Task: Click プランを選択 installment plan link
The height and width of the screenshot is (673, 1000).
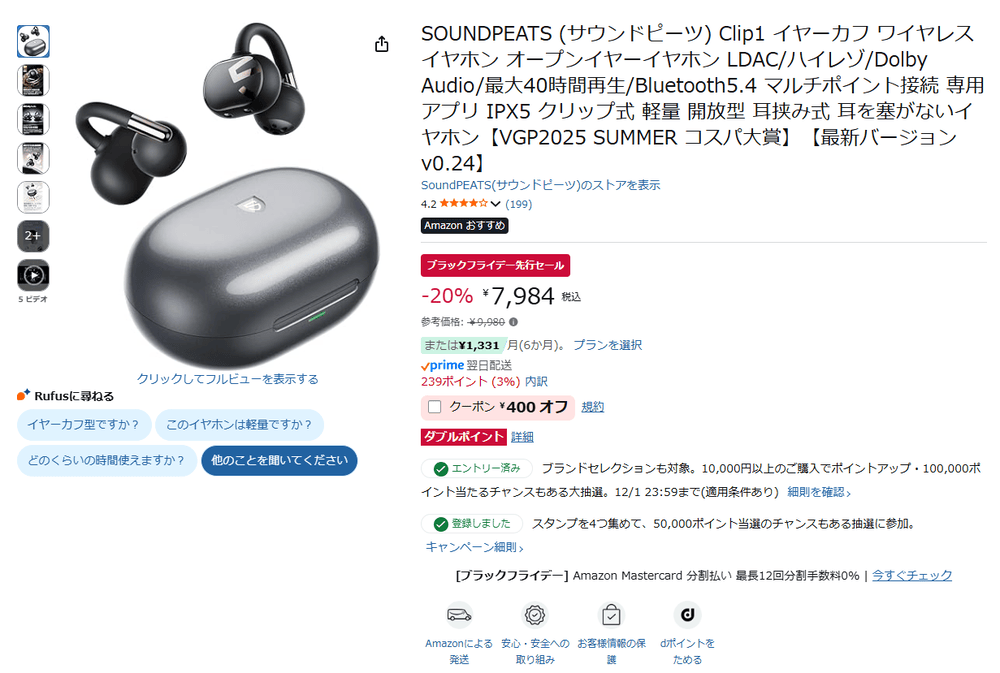Action: pyautogui.click(x=607, y=345)
